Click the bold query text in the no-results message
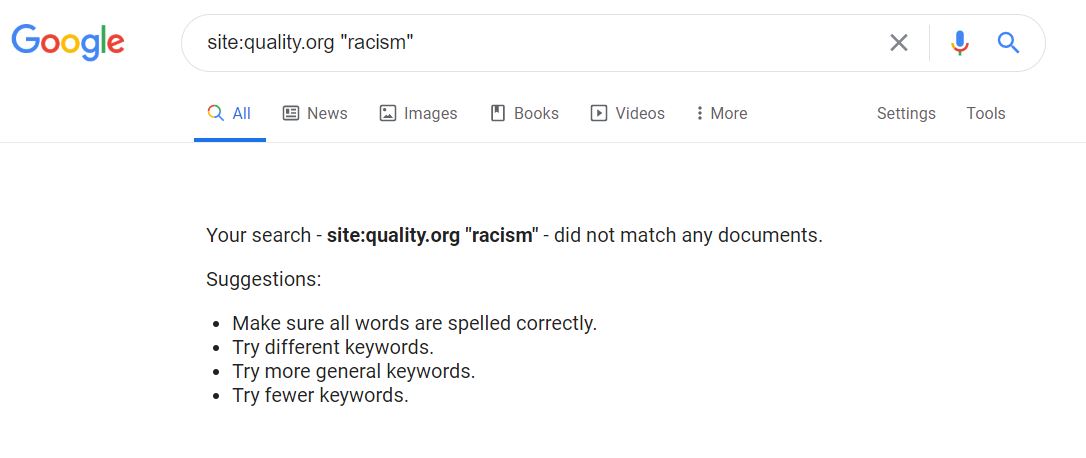1086x458 pixels. pos(432,236)
